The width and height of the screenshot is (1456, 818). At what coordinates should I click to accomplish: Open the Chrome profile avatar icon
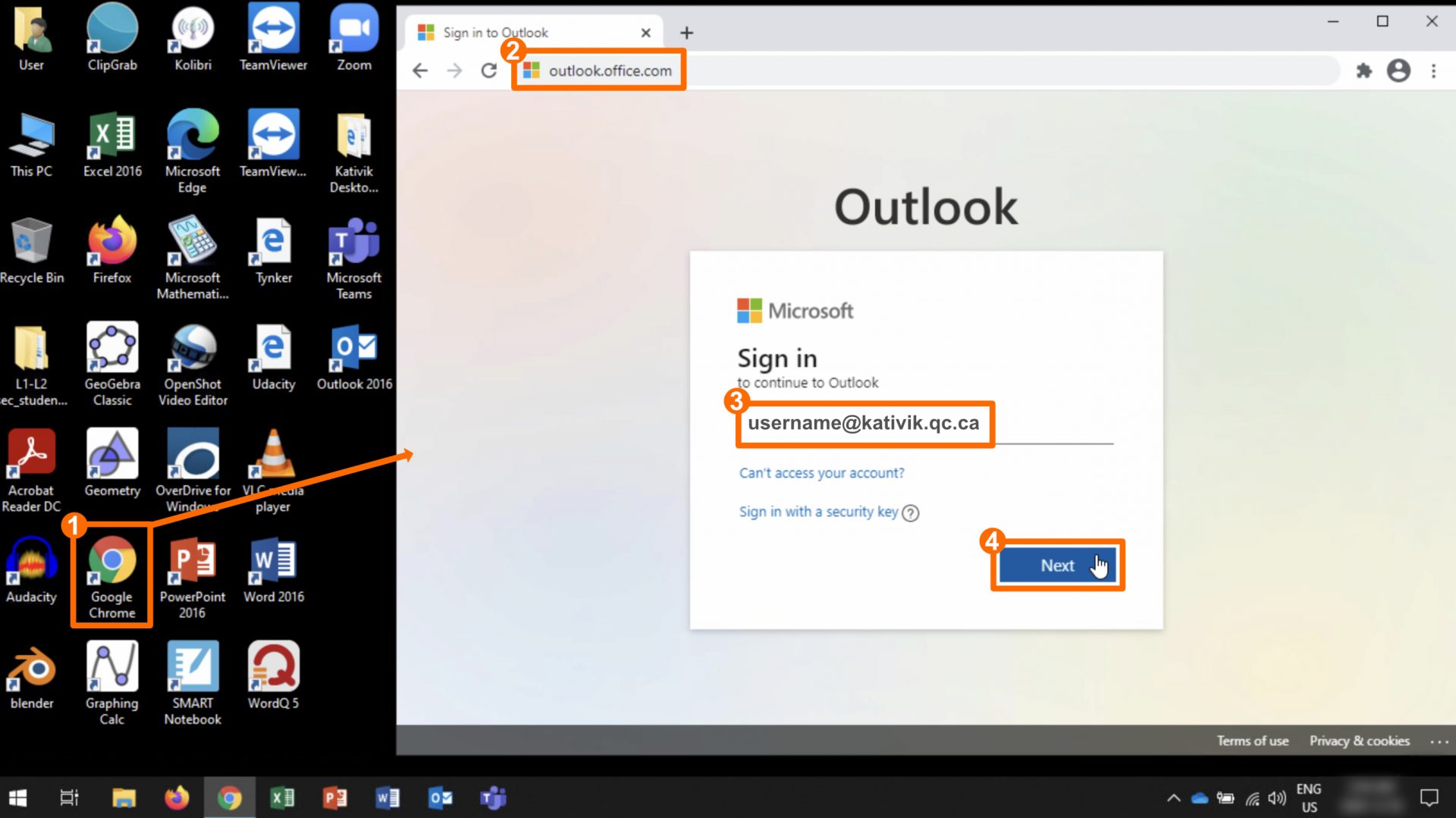1398,71
